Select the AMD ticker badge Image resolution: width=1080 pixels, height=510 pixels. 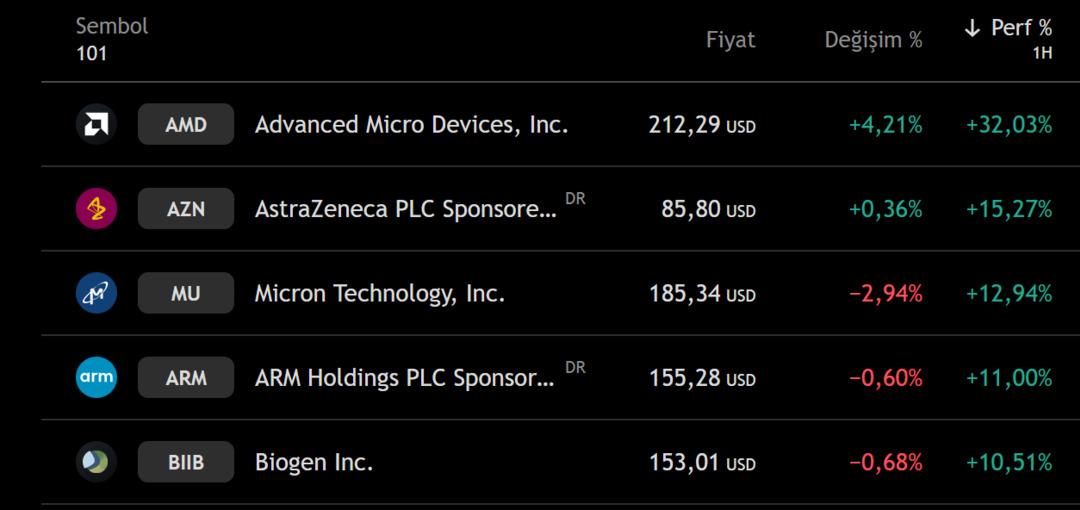pos(186,125)
